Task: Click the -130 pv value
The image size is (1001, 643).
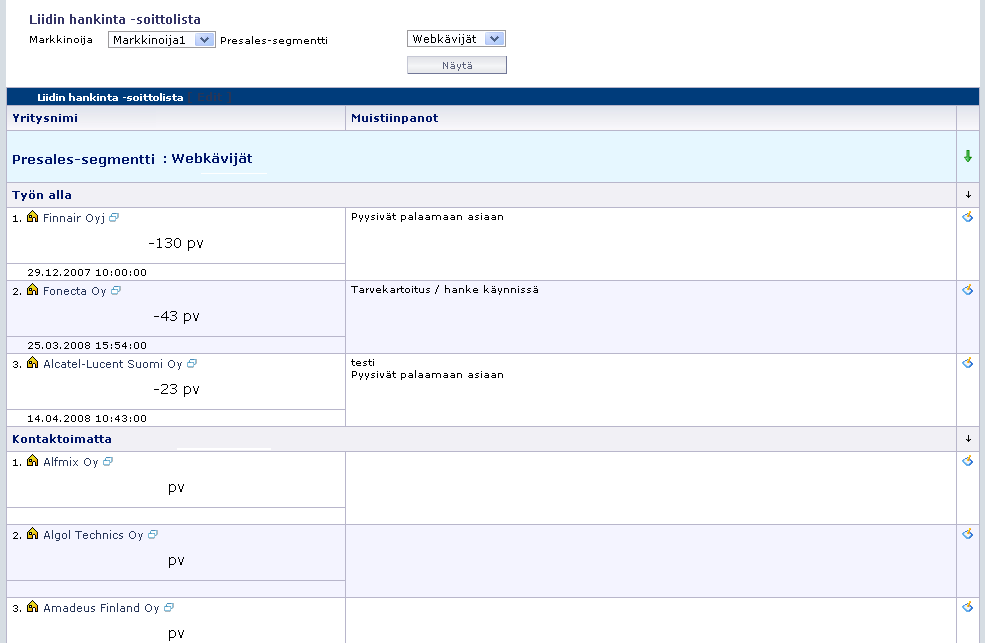Action: click(176, 243)
